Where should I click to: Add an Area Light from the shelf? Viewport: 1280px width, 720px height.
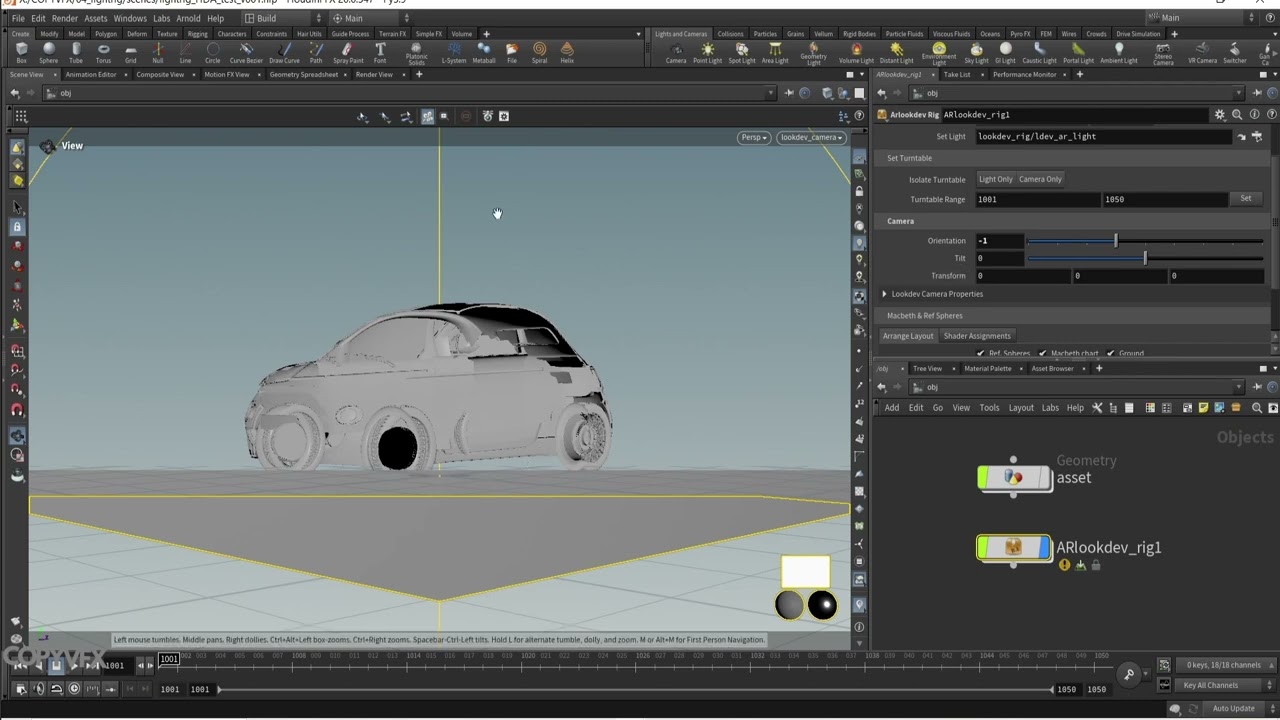point(775,53)
